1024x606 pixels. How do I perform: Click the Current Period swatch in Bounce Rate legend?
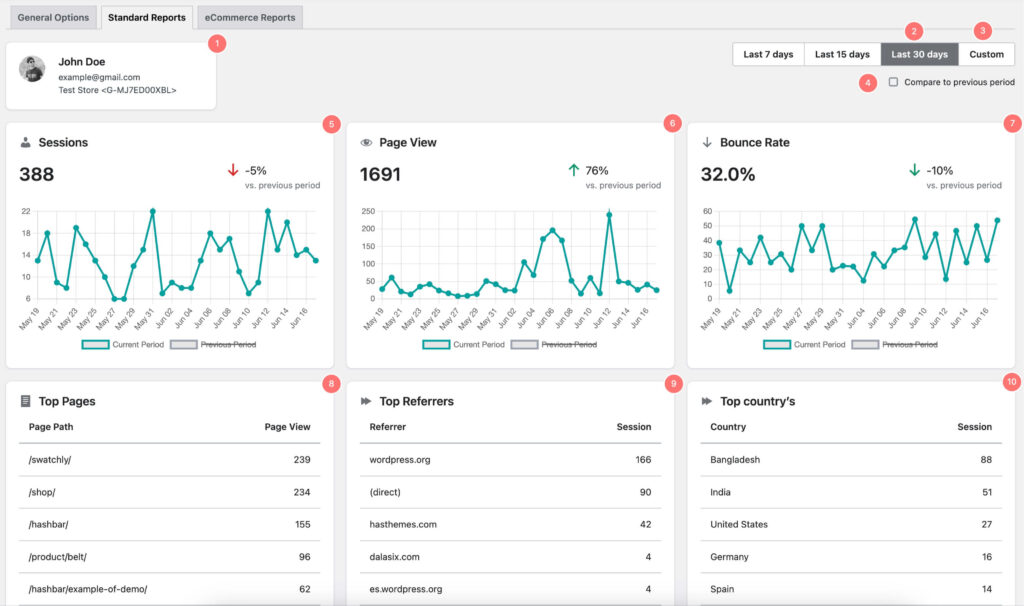777,345
